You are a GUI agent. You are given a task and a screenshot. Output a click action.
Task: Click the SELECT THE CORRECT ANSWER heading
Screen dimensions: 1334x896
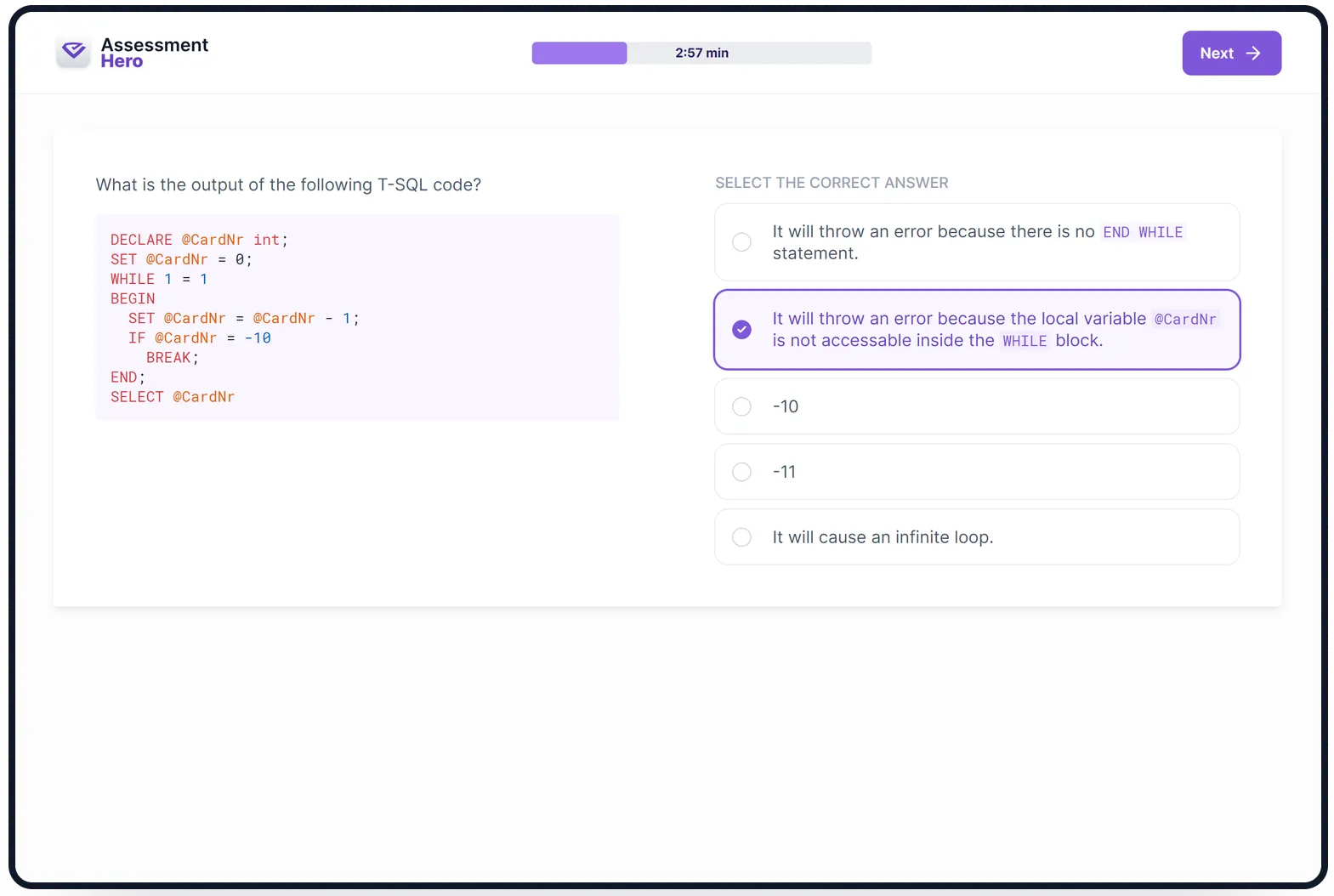[832, 183]
